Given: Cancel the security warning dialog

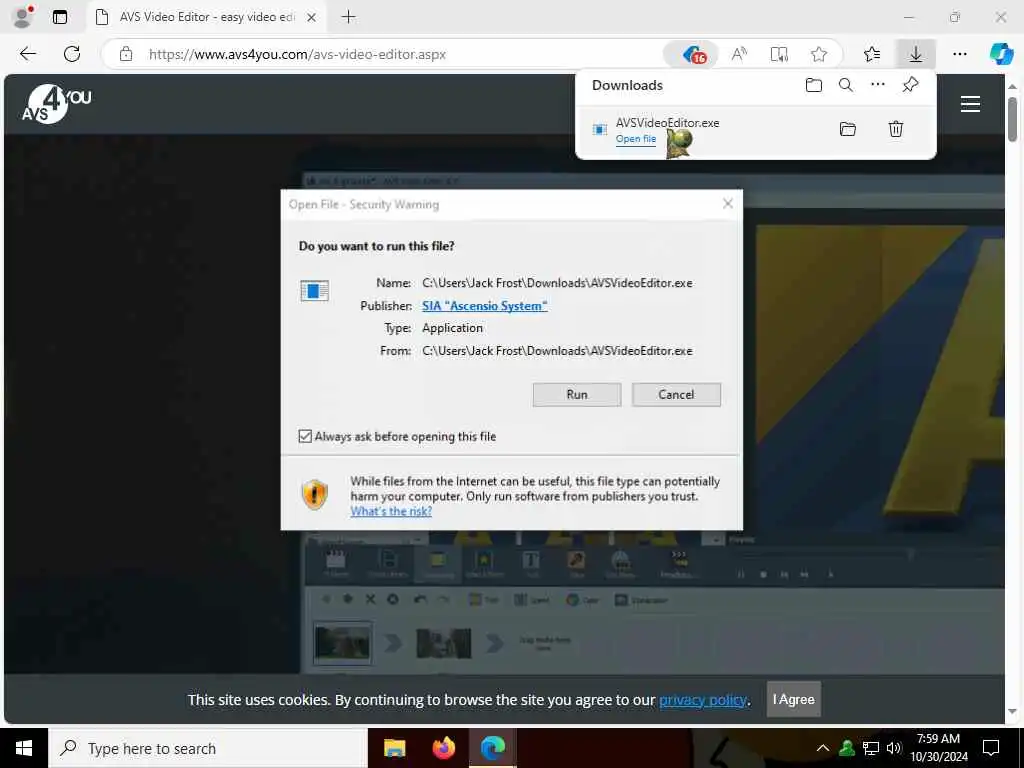Looking at the screenshot, I should (676, 394).
